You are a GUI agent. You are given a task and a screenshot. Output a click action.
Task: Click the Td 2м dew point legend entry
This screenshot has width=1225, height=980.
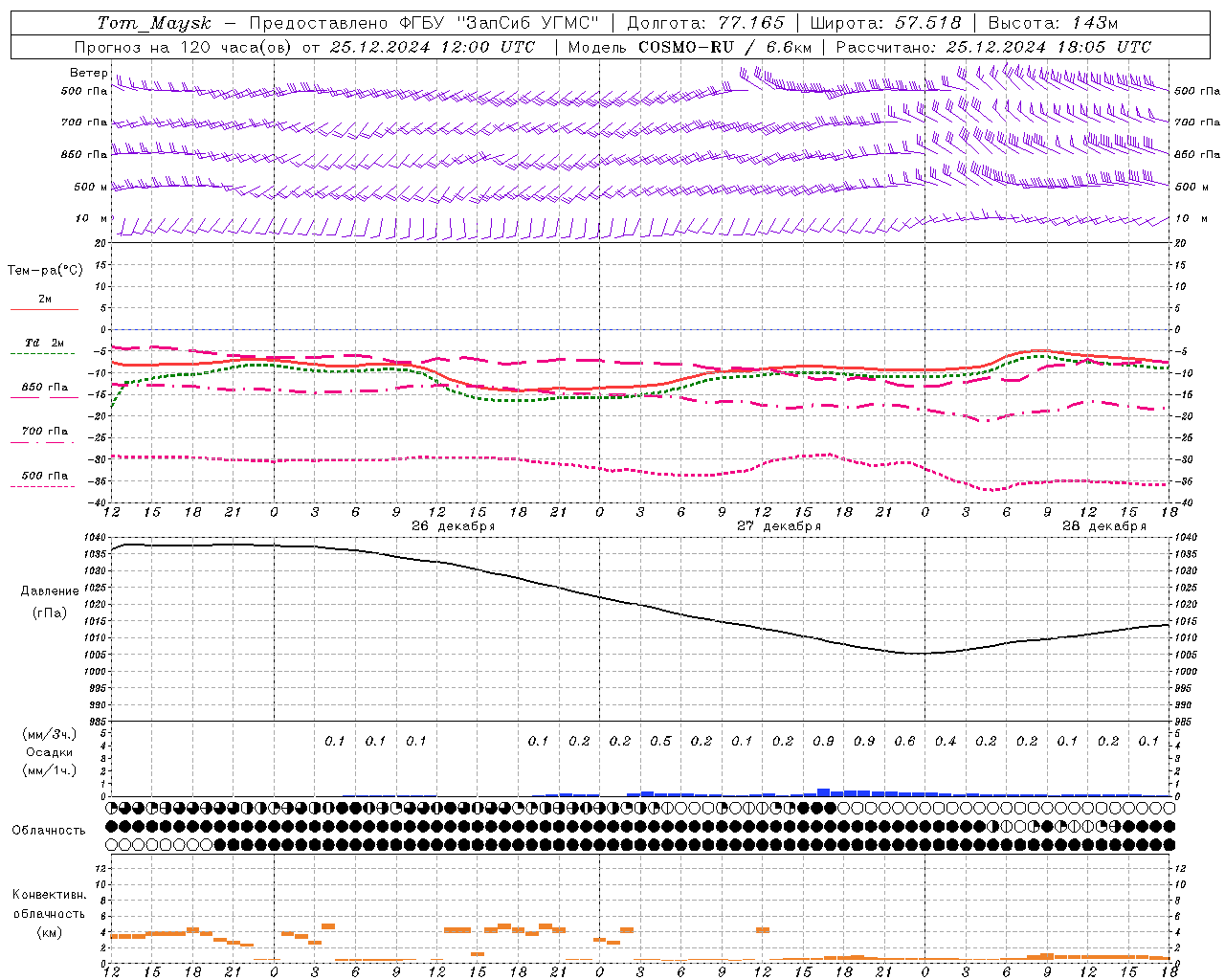45,343
